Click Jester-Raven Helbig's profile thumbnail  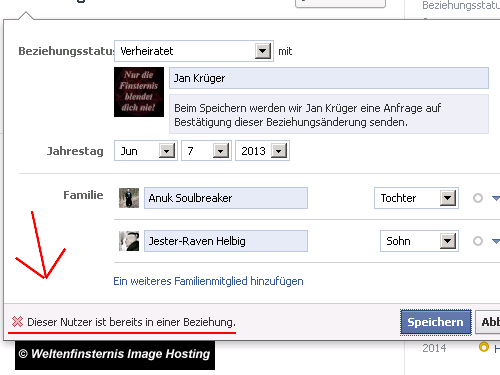[129, 241]
